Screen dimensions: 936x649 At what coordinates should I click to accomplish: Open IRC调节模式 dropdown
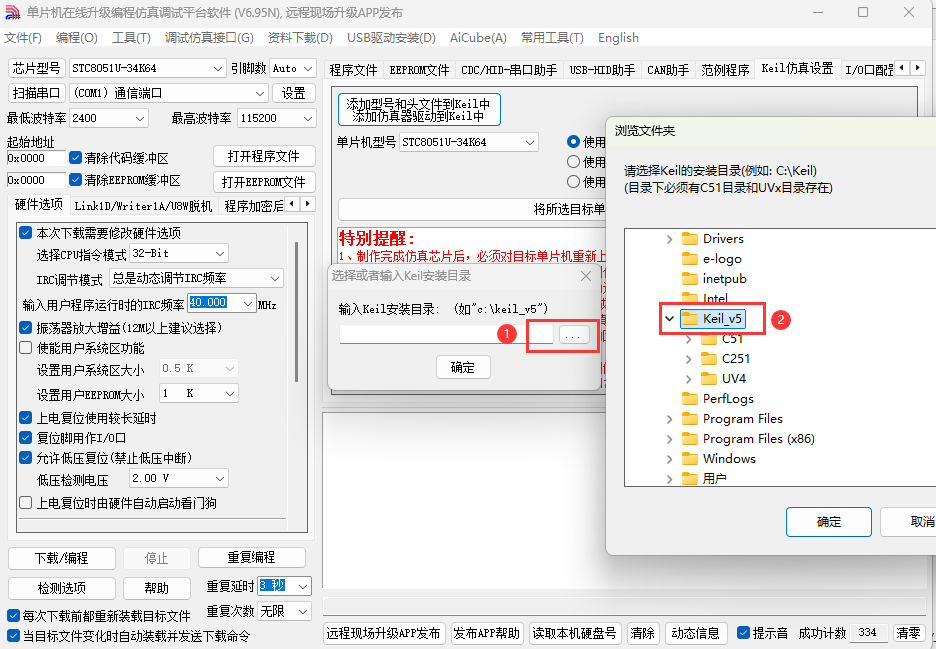(196, 278)
